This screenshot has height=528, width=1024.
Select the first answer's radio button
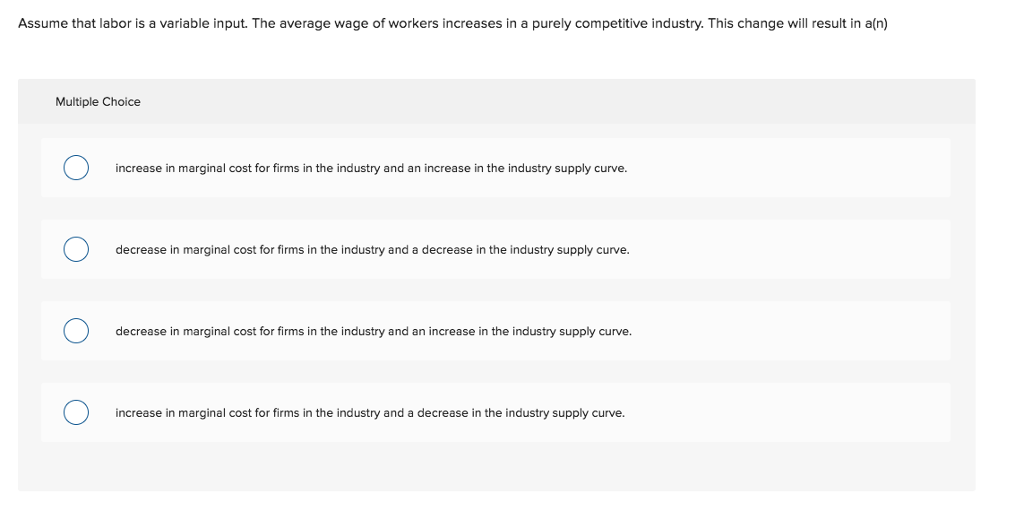click(75, 168)
